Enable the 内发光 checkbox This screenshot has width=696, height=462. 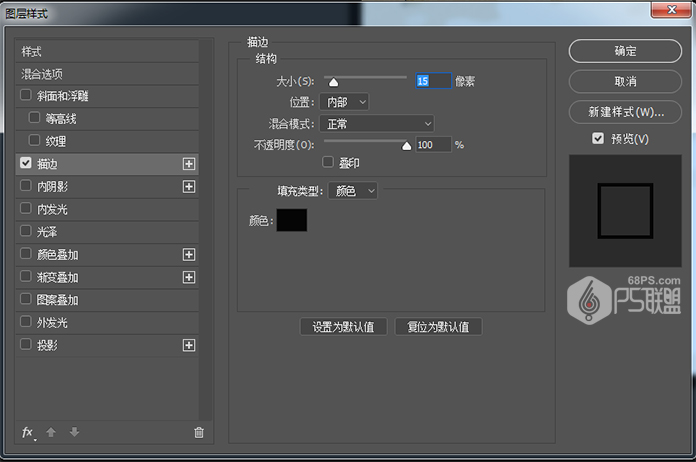[26, 208]
